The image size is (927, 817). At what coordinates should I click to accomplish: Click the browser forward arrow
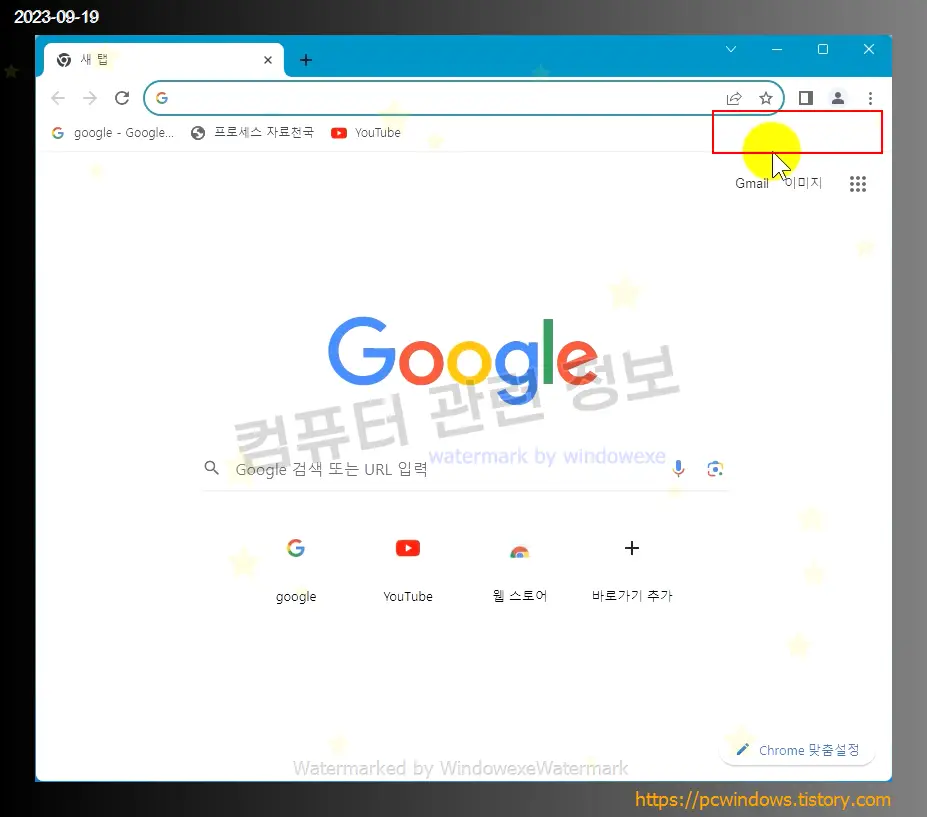(90, 98)
